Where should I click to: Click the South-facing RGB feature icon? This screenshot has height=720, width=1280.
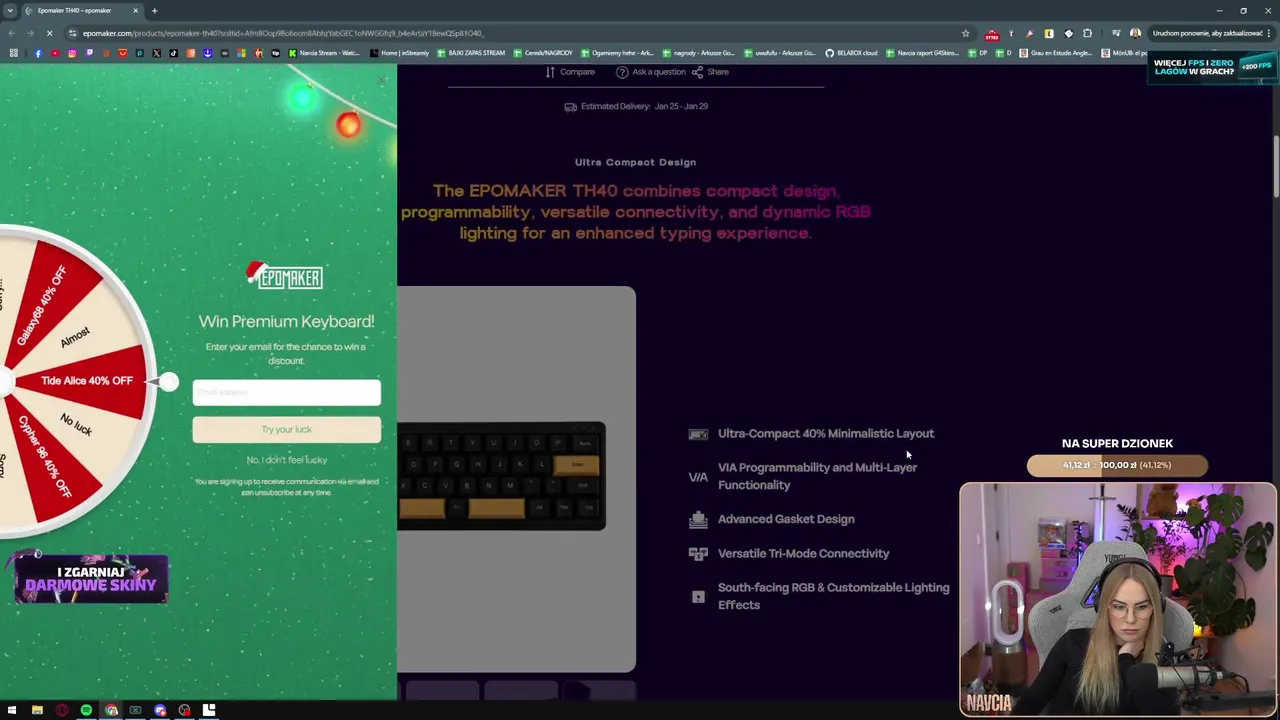698,597
